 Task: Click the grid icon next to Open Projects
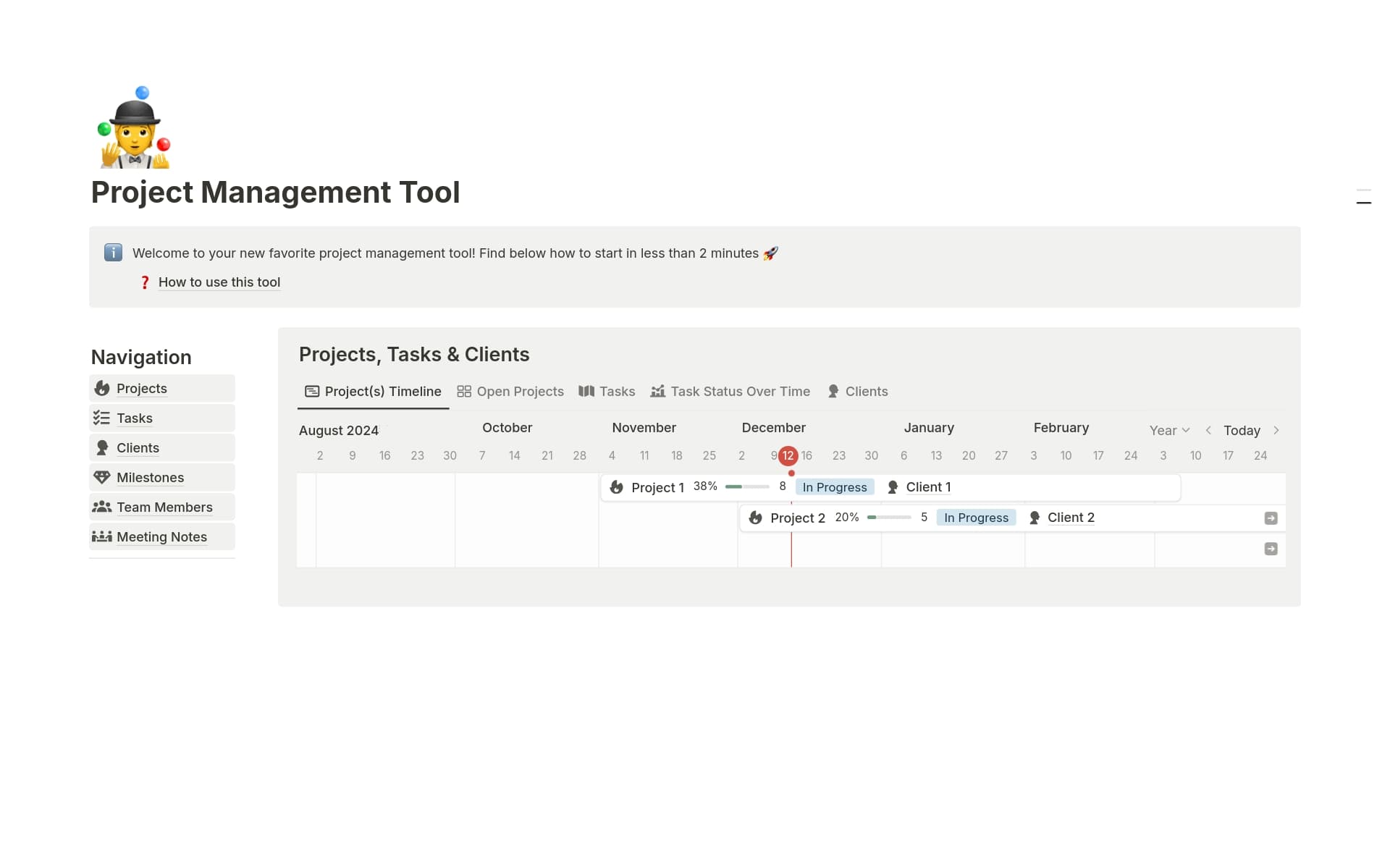coord(464,391)
